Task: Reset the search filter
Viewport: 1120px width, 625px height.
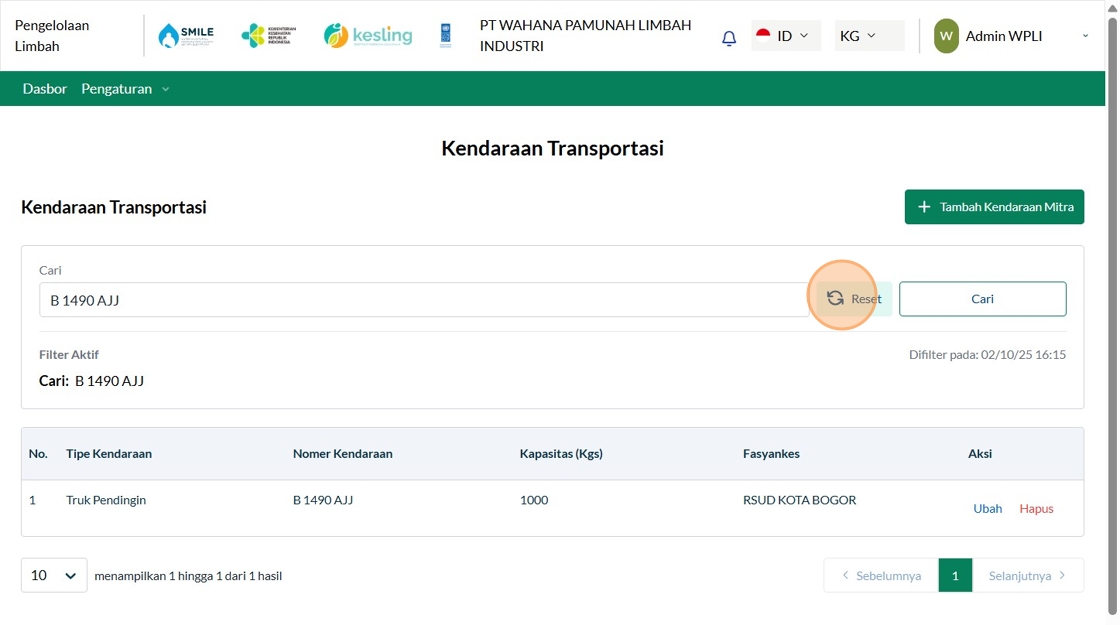Action: click(854, 299)
